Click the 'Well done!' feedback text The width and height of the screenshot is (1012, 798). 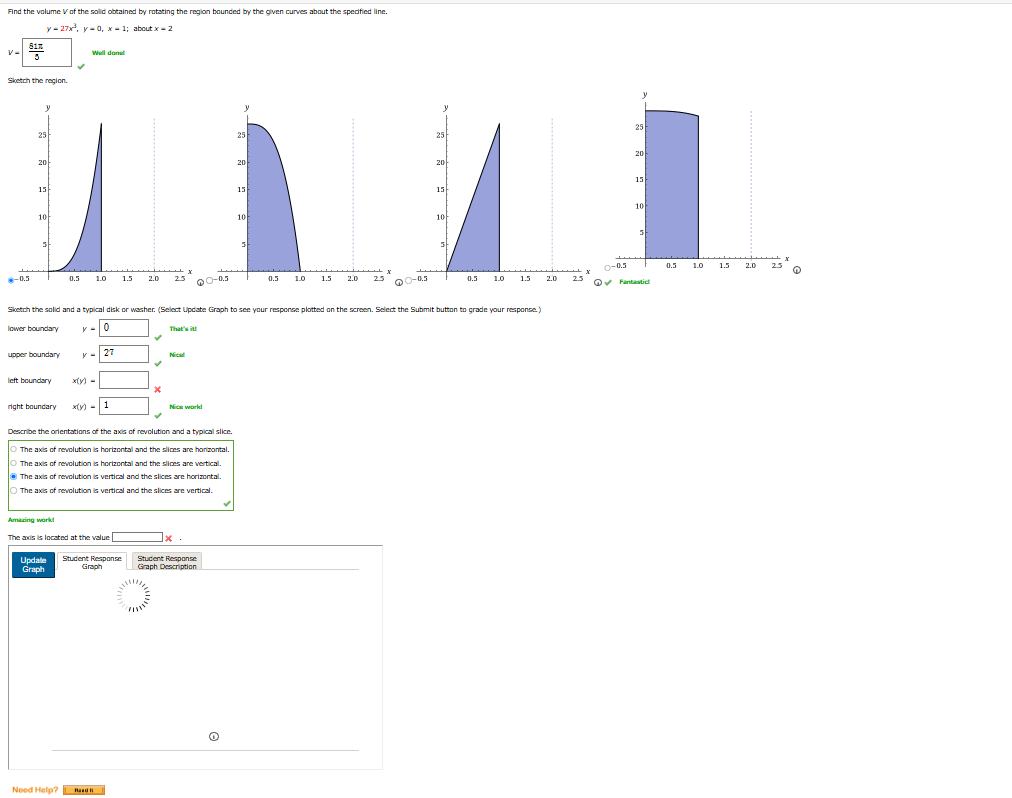click(108, 53)
